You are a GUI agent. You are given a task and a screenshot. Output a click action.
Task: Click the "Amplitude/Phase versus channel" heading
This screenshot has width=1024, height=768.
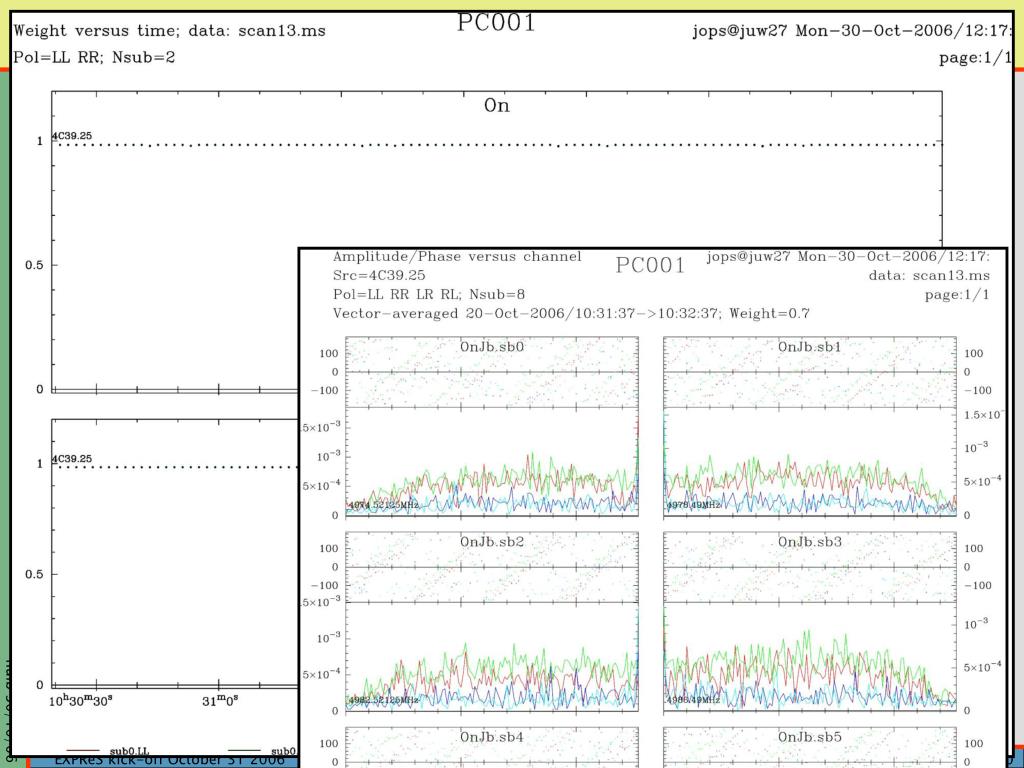click(x=457, y=257)
